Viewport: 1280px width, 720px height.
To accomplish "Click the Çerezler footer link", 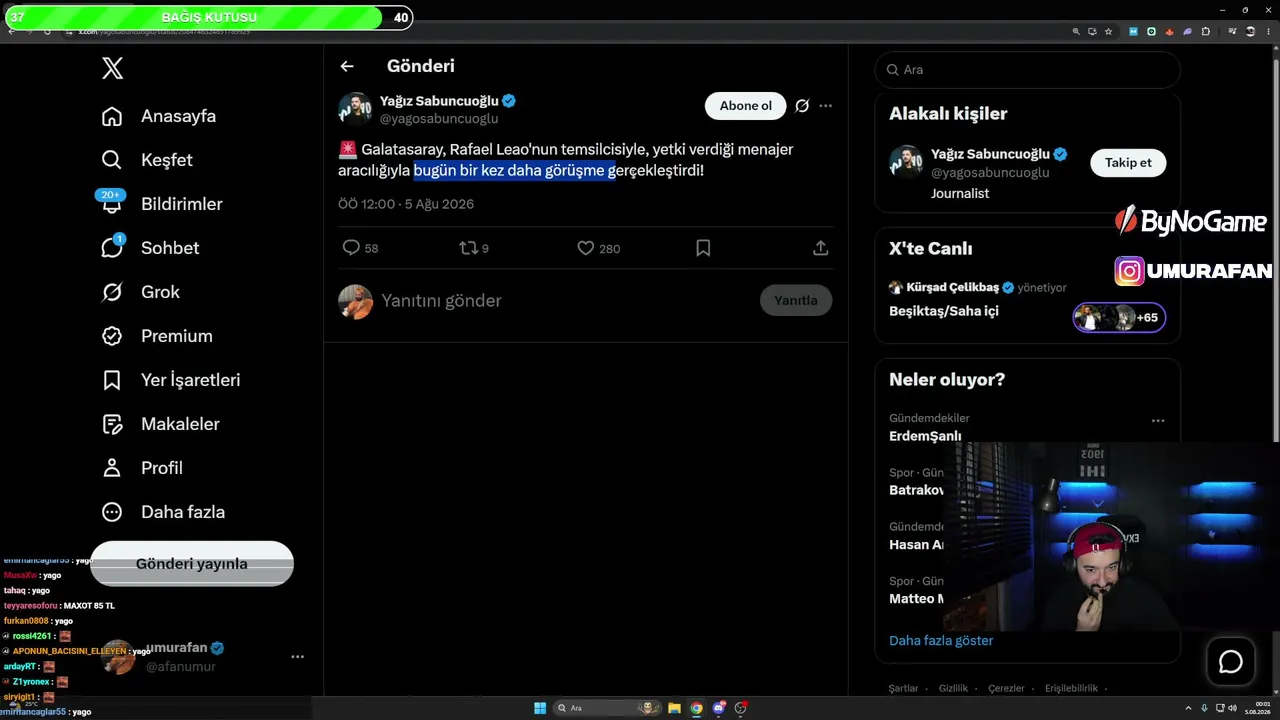I will coord(1006,688).
